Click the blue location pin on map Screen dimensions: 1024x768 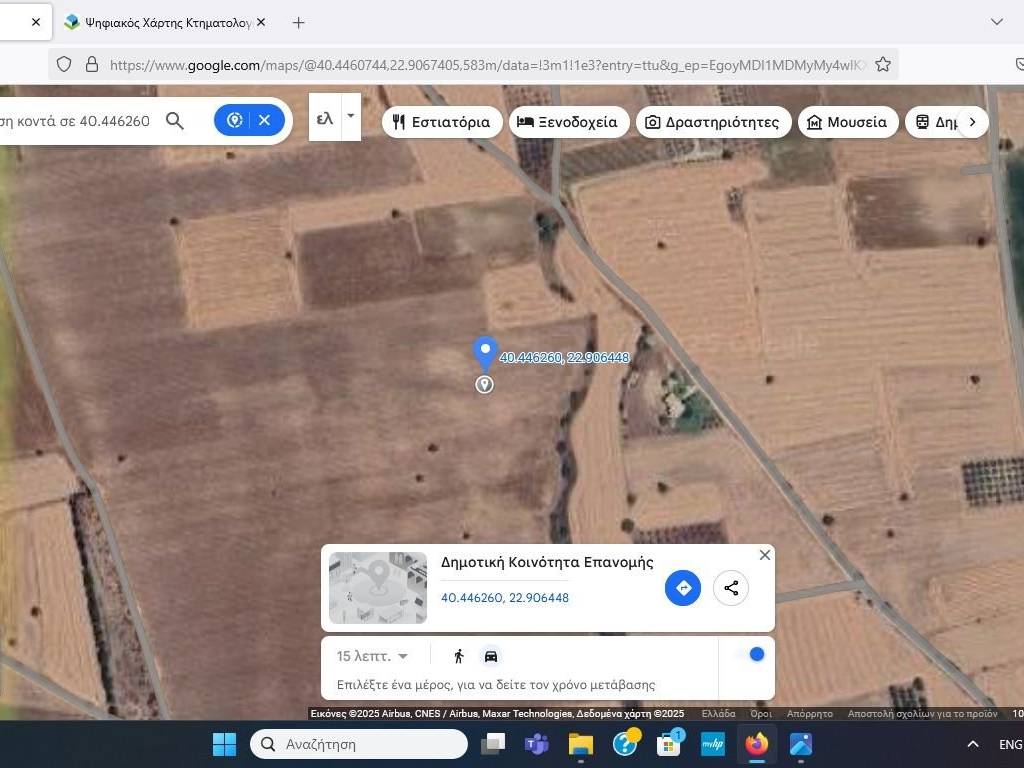click(485, 353)
